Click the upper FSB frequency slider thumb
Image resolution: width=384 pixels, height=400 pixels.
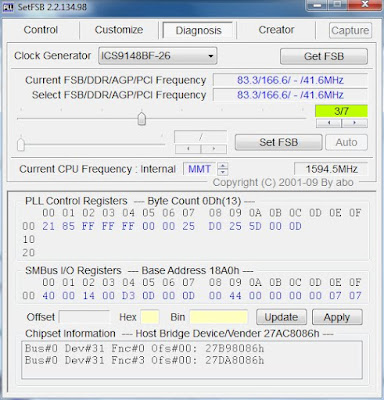(142, 118)
